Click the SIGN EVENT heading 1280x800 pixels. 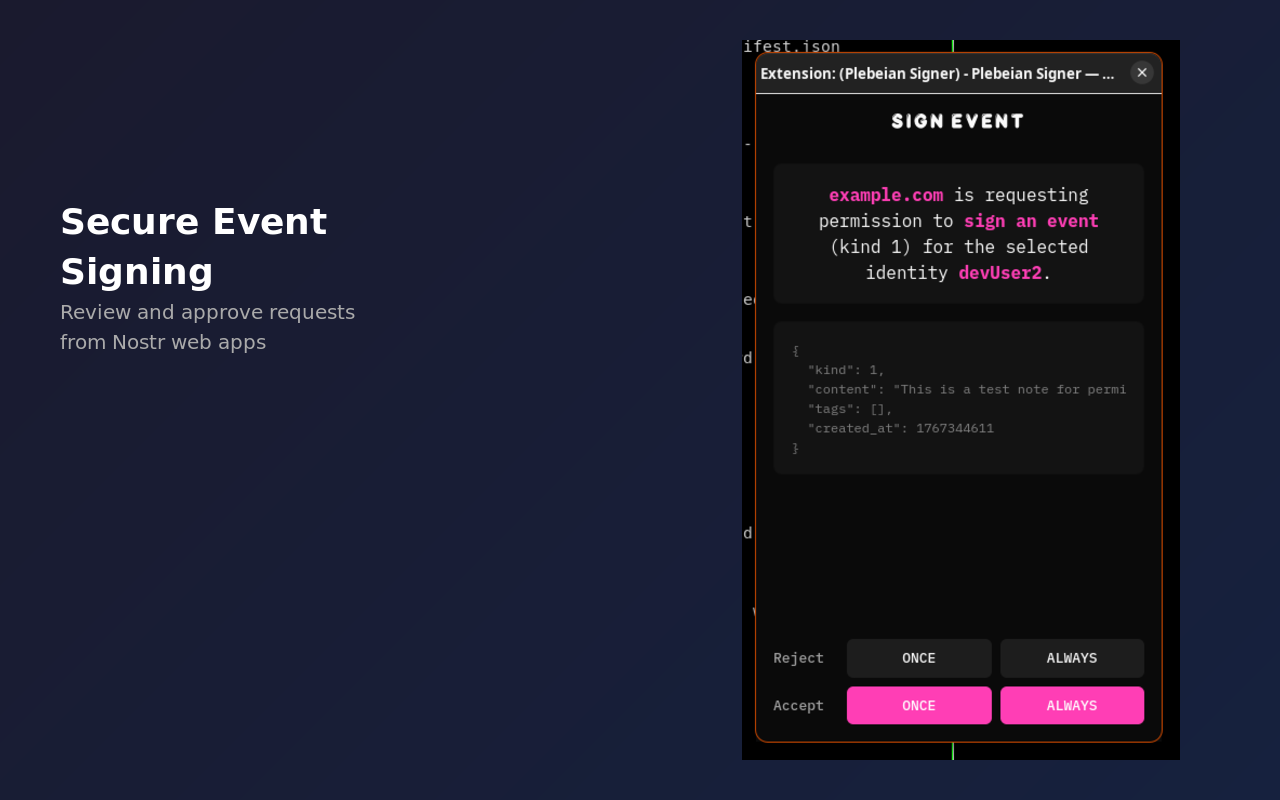coord(957,122)
